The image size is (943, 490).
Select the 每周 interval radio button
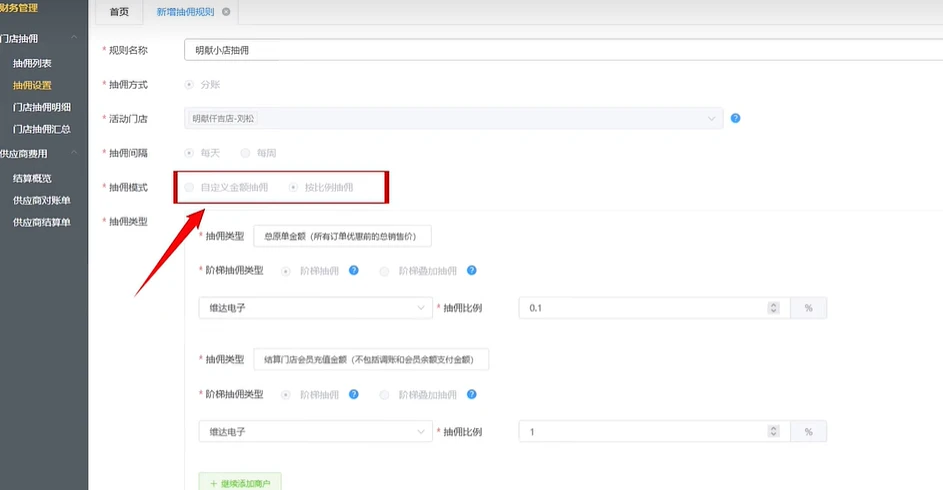pyautogui.click(x=245, y=153)
